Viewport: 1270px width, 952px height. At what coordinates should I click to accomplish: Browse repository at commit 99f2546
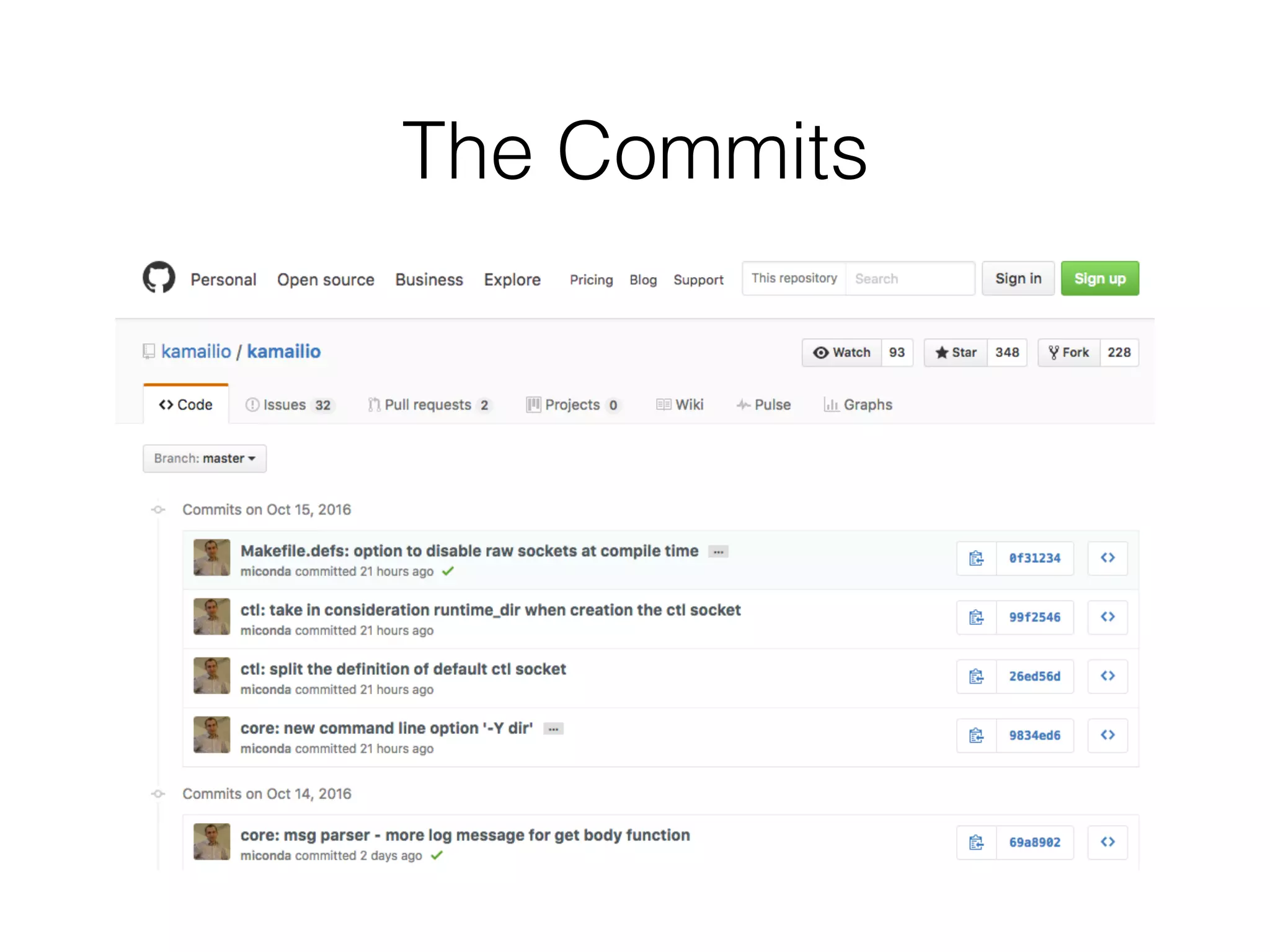[x=1108, y=617]
